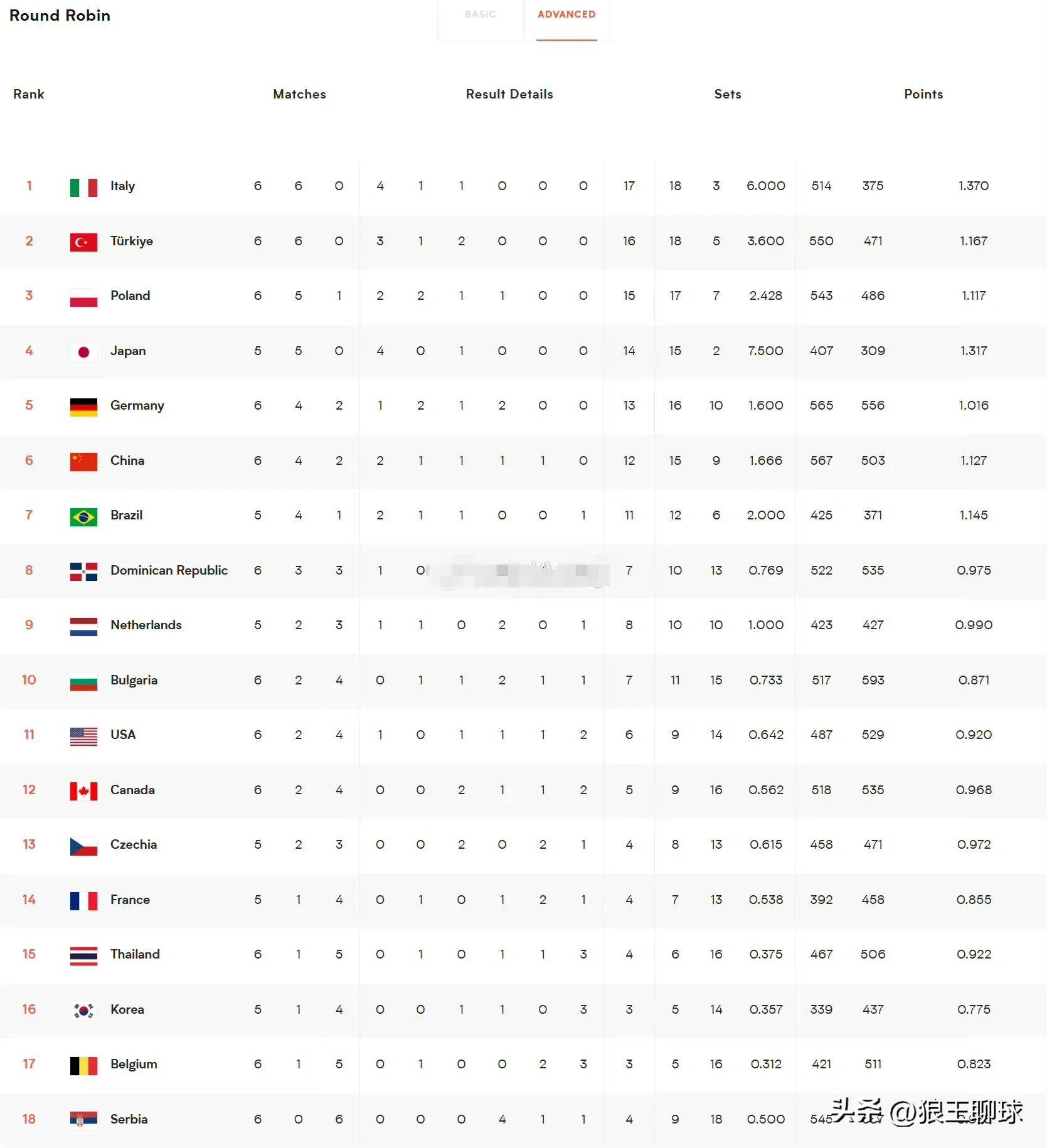The image size is (1047, 1148).
Task: Click the Thailand team name
Action: click(x=135, y=954)
